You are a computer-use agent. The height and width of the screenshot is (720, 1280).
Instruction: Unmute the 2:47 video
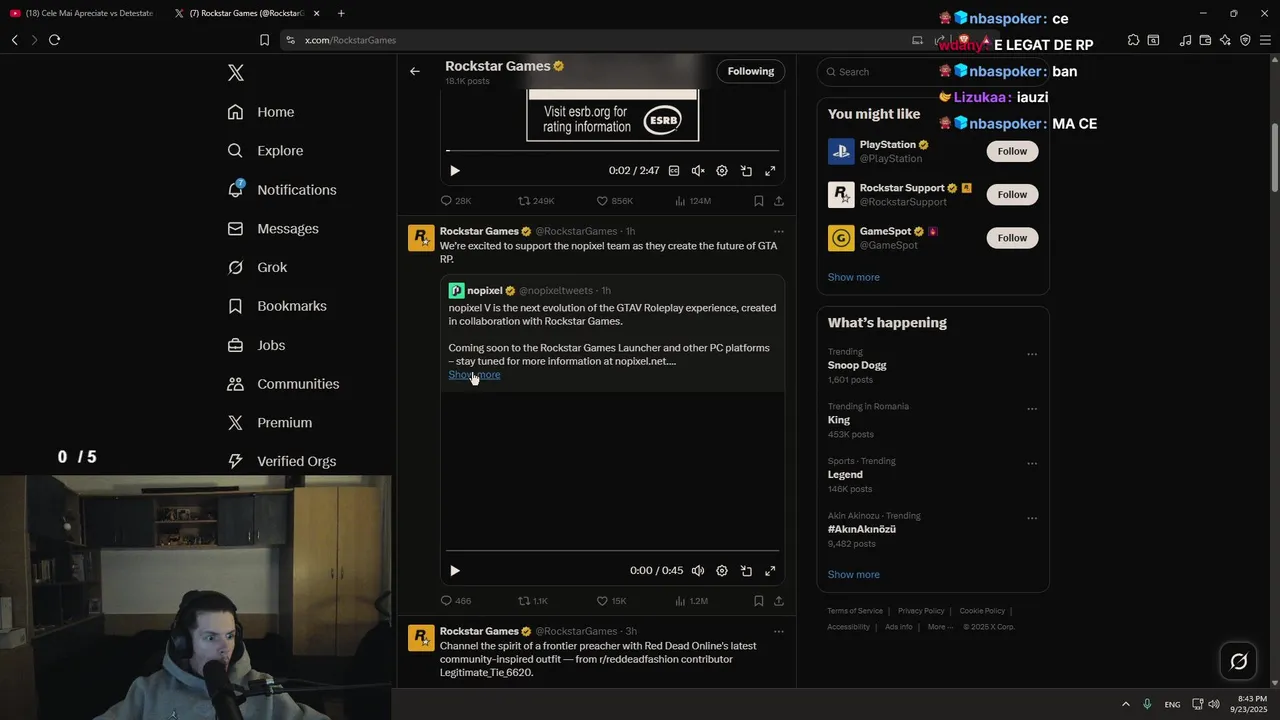tap(698, 171)
